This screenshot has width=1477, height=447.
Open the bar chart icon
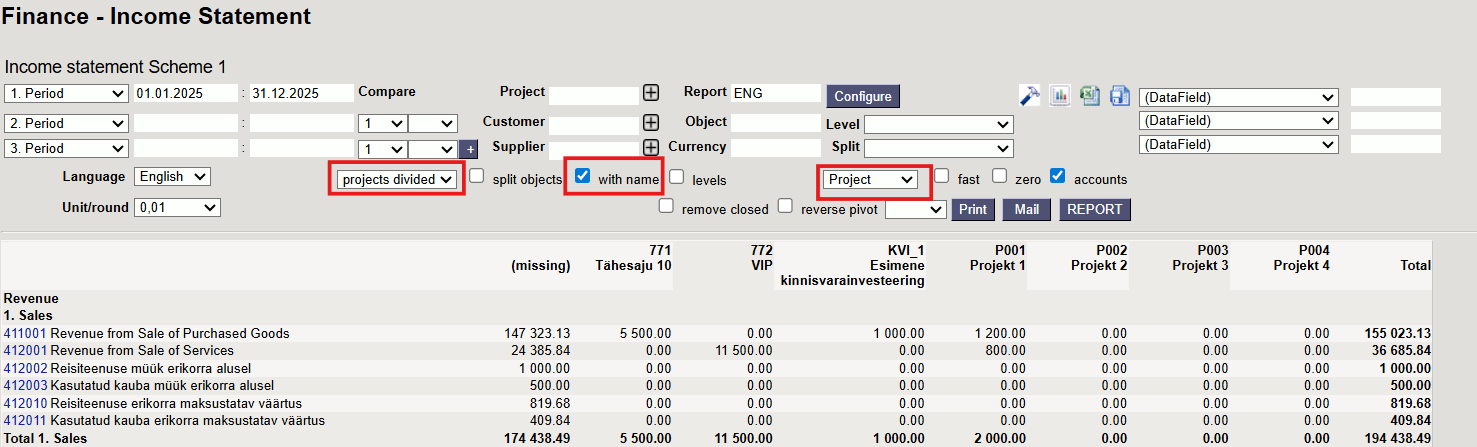click(1060, 95)
